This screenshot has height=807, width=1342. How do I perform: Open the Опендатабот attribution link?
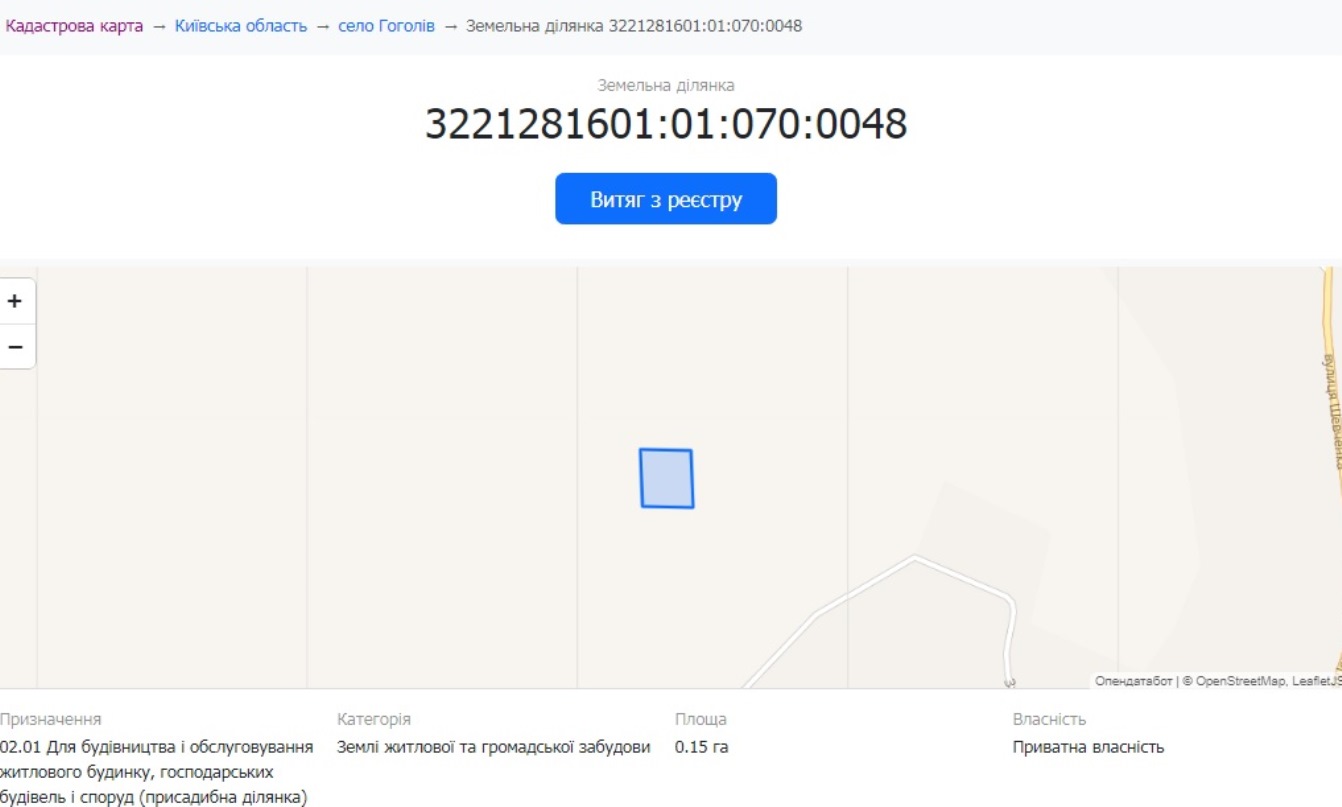point(1133,681)
